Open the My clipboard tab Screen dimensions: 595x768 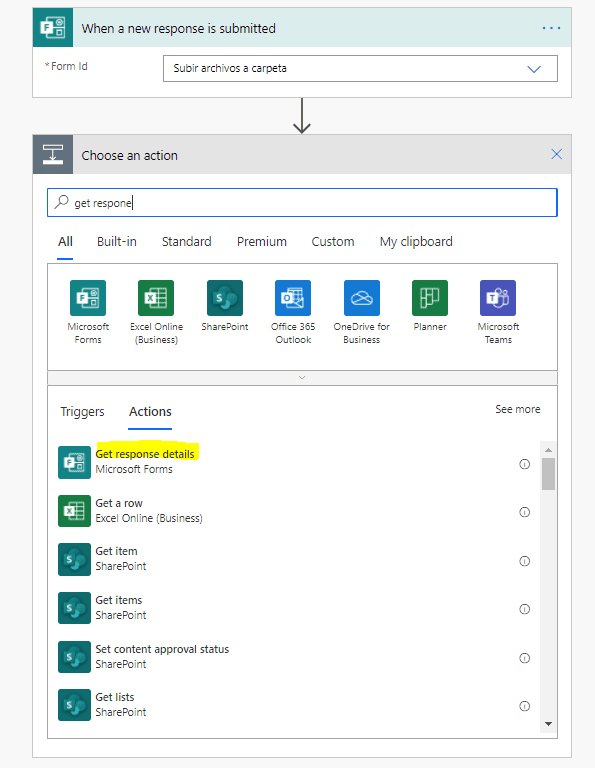pyautogui.click(x=416, y=241)
